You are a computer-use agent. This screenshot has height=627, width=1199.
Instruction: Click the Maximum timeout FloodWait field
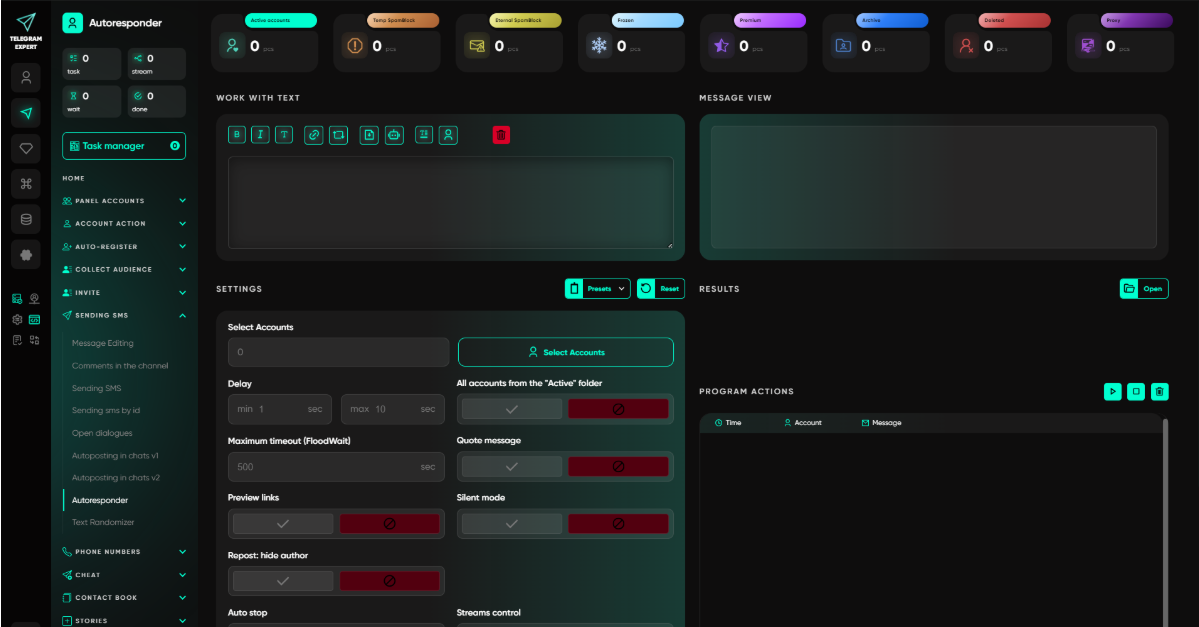pos(336,466)
